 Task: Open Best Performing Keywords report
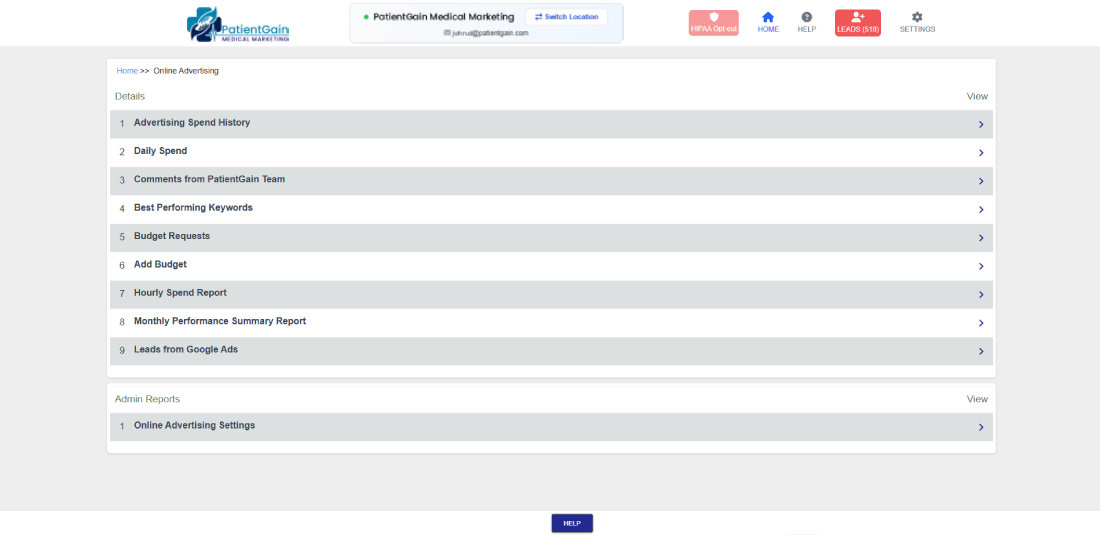(x=193, y=208)
